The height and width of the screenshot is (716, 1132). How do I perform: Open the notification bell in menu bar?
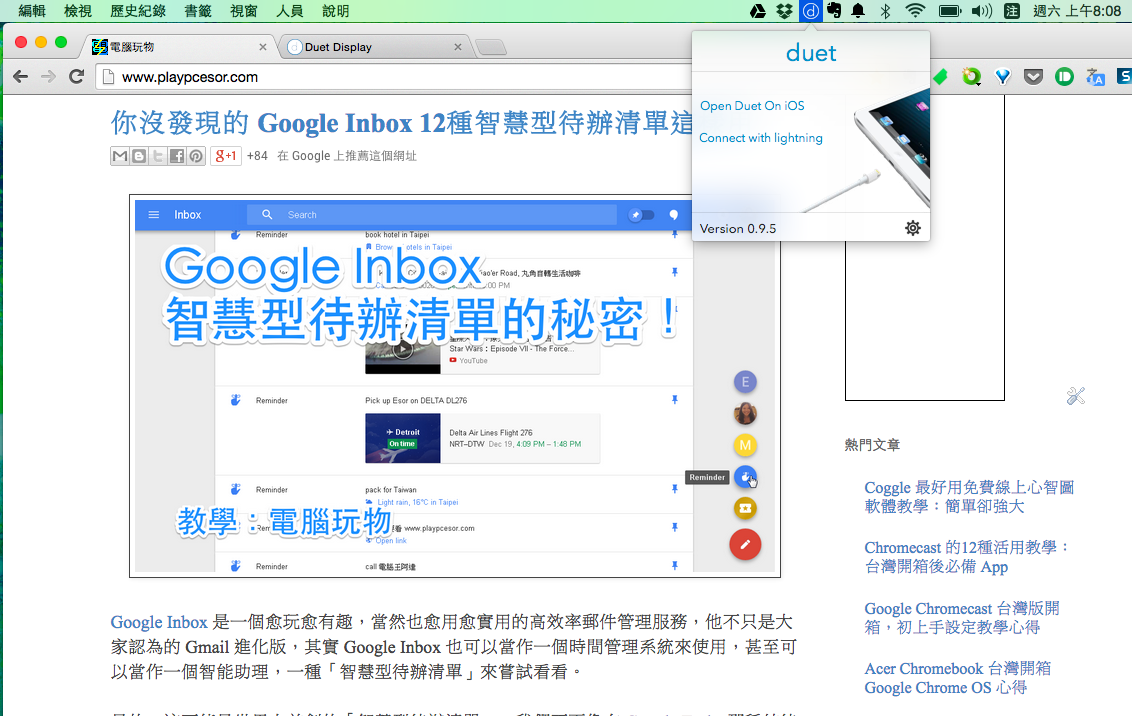pos(858,11)
